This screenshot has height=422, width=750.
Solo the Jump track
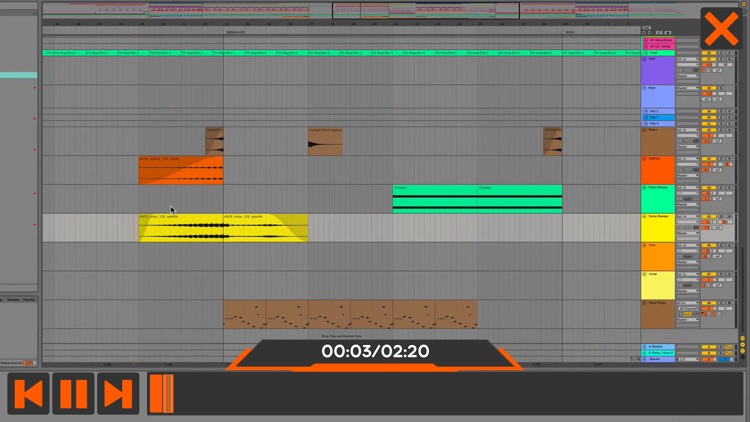click(721, 274)
